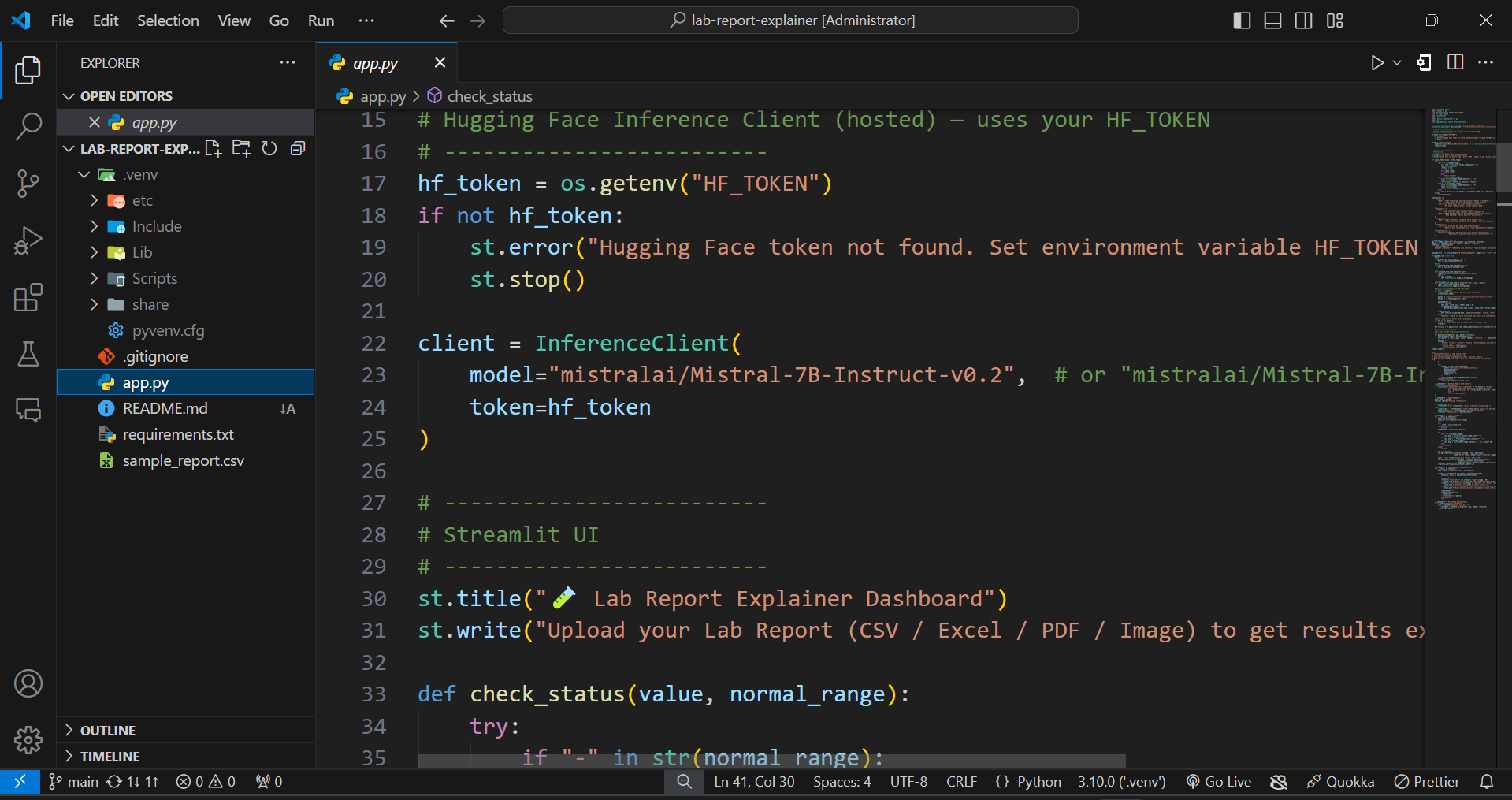Click the New File icon in explorer
The height and width of the screenshot is (800, 1512).
(213, 148)
